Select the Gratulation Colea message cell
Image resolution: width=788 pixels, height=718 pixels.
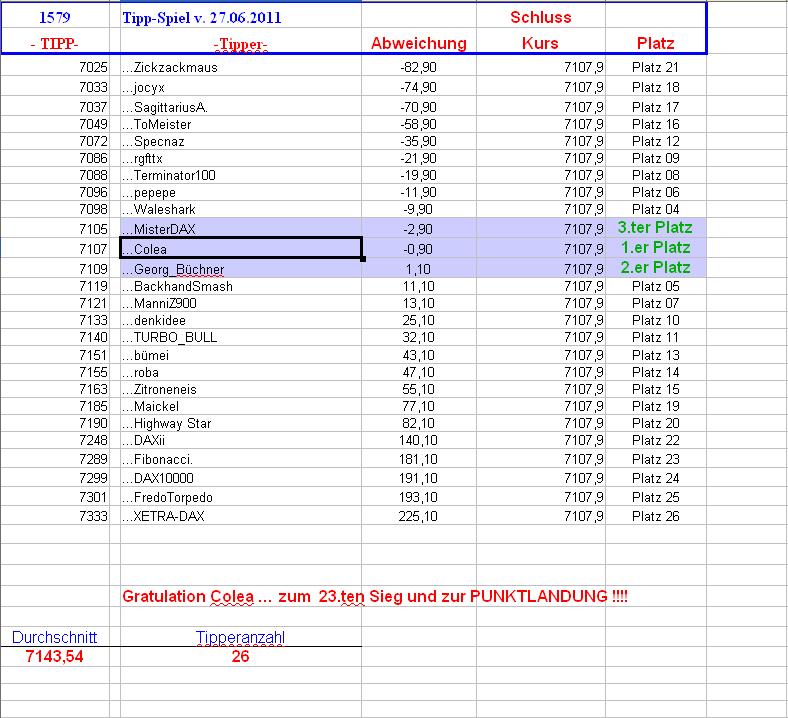(x=375, y=596)
